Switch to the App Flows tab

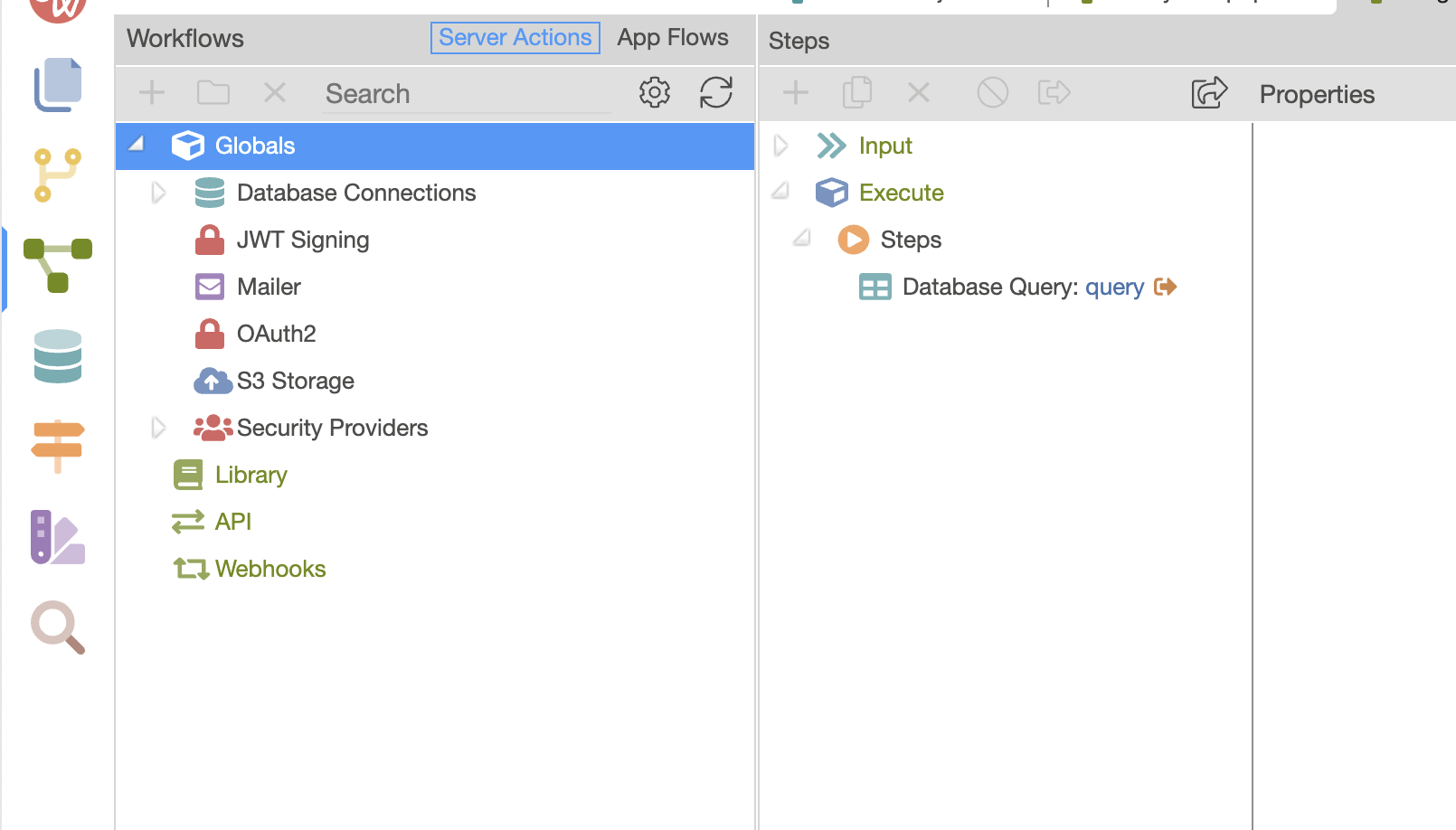(672, 38)
